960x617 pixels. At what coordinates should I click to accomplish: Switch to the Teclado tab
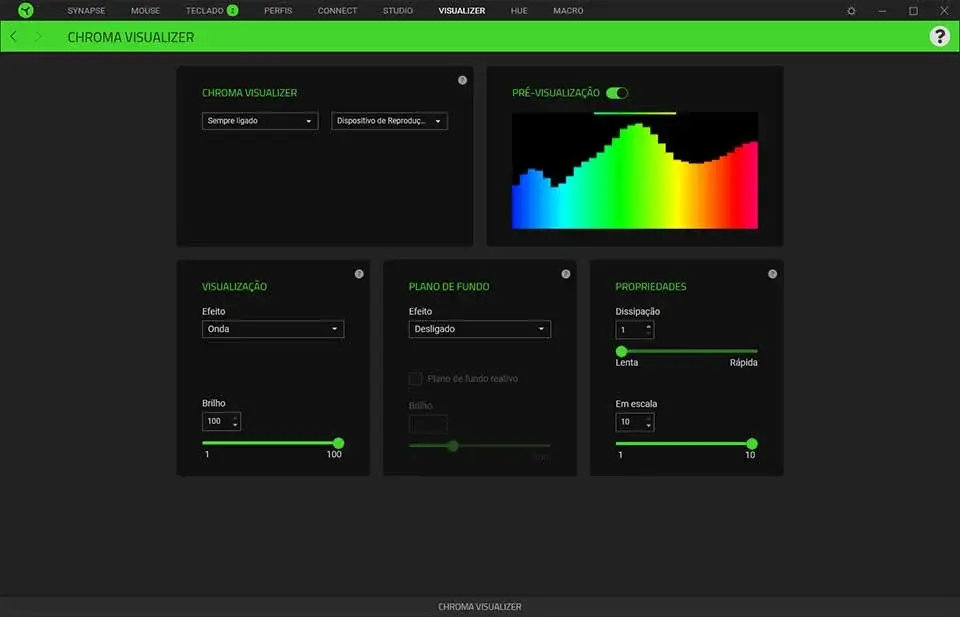pyautogui.click(x=204, y=10)
